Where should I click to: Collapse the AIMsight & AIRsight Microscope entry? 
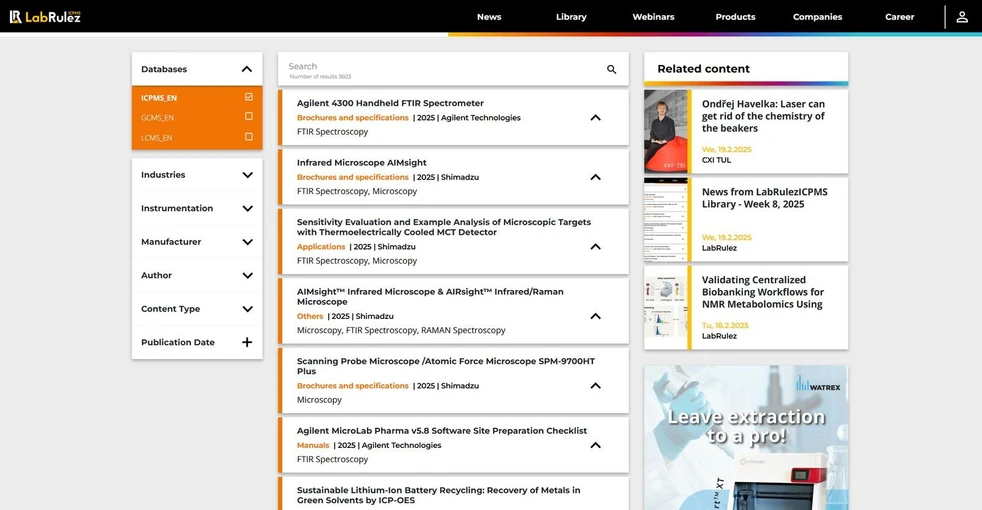click(596, 316)
